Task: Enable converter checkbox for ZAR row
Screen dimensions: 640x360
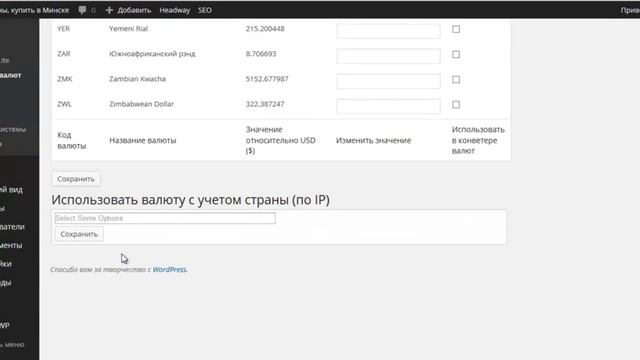Action: 456,54
